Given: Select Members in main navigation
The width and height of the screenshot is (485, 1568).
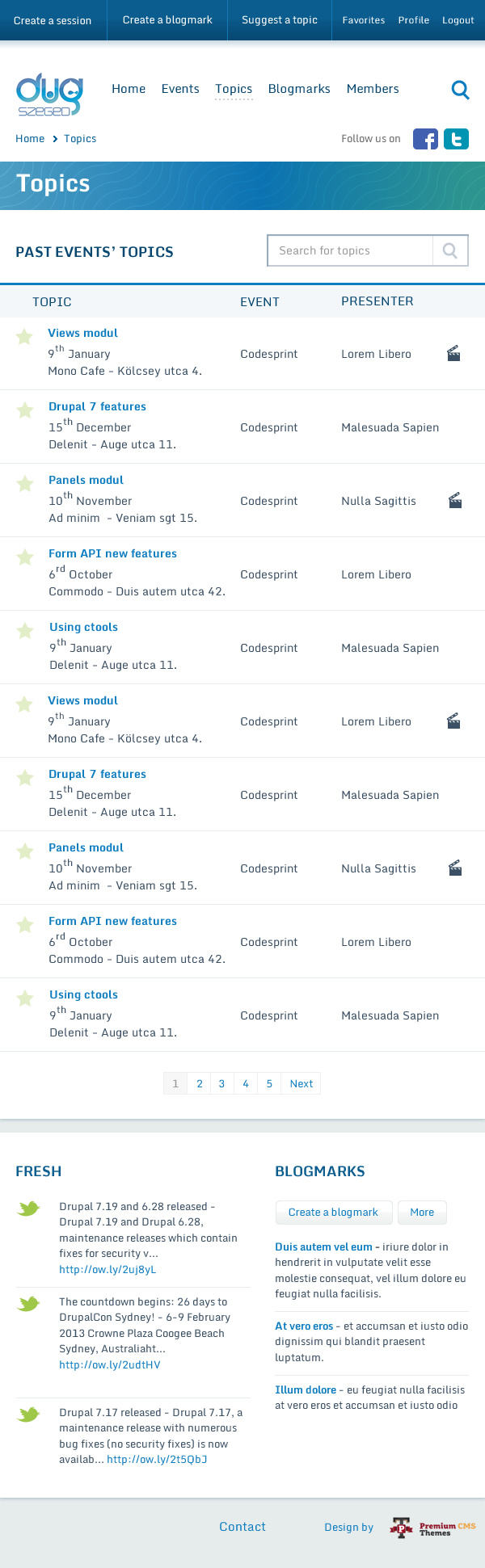Looking at the screenshot, I should click(373, 89).
